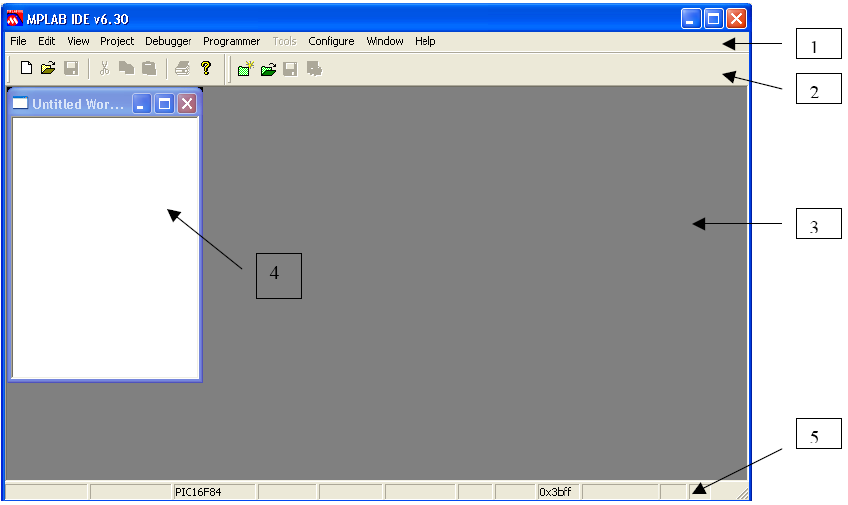
Task: Open the Debugger menu
Action: click(168, 41)
